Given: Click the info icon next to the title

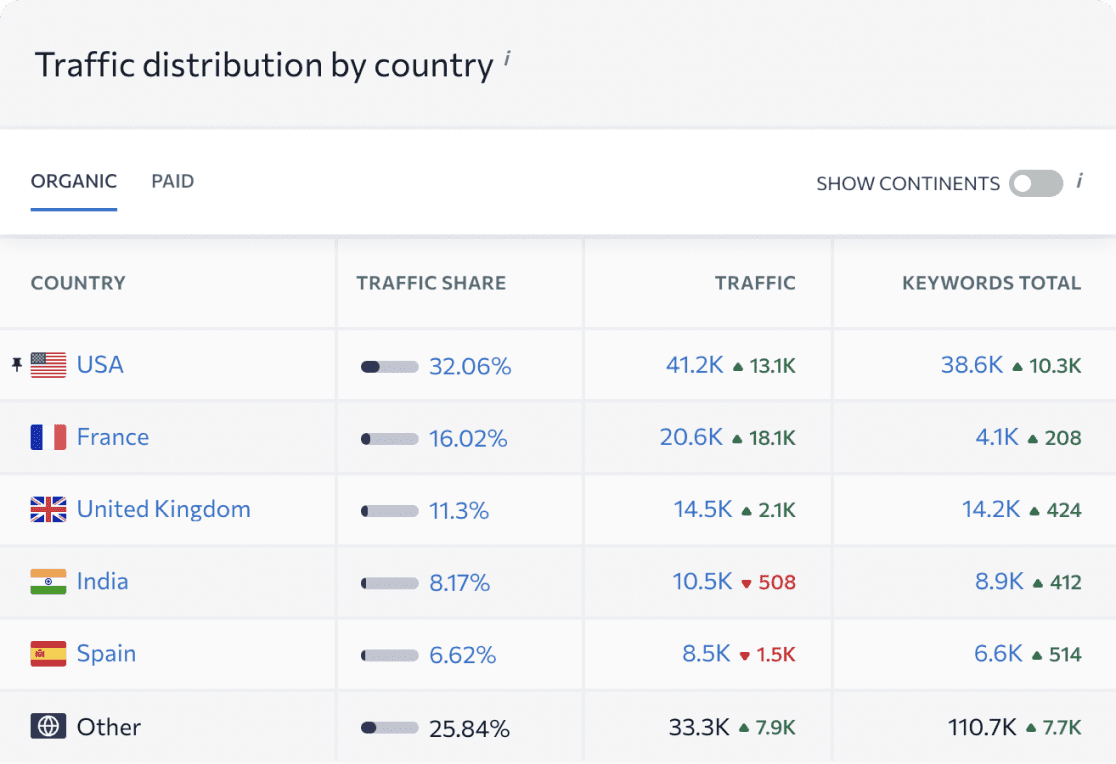Looking at the screenshot, I should pos(507,60).
